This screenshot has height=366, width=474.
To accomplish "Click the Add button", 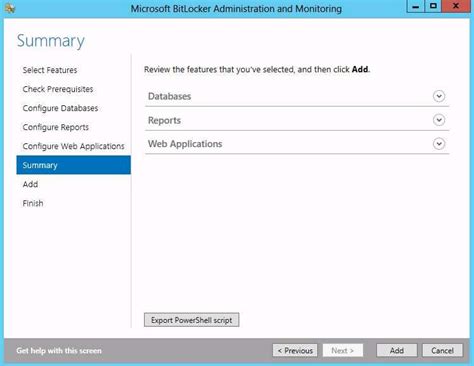I will click(397, 351).
